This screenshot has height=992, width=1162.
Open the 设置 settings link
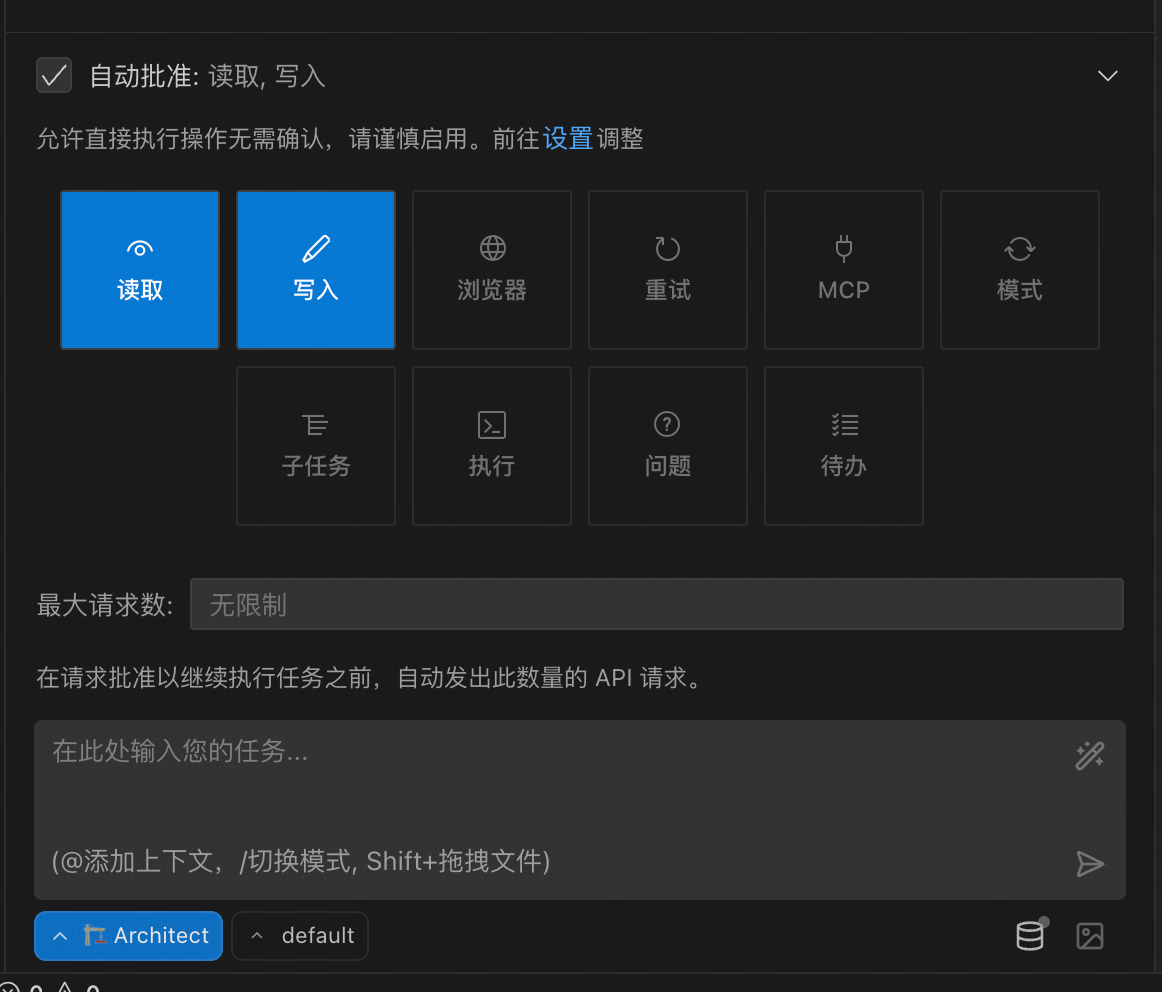click(568, 139)
